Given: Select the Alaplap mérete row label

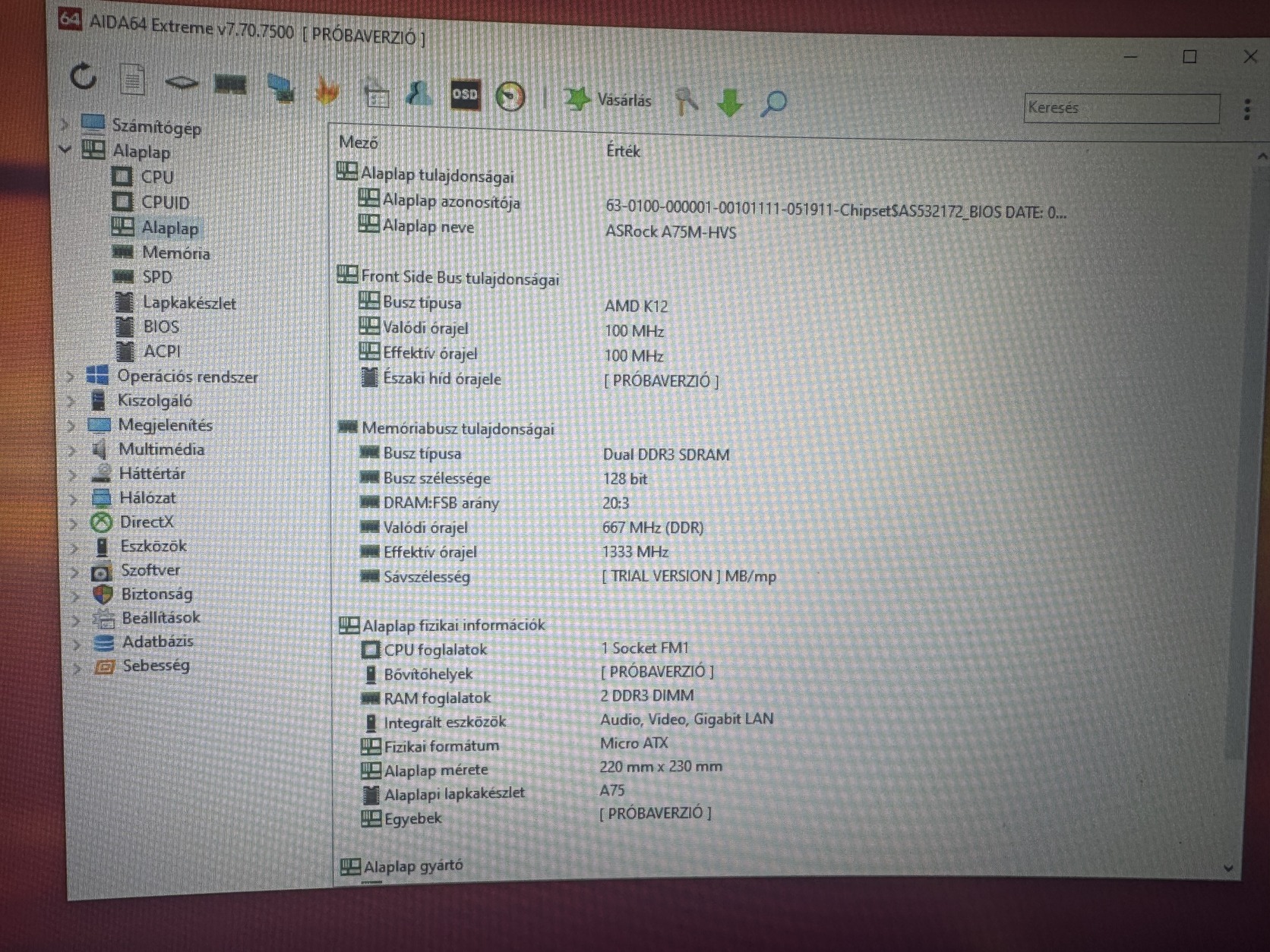Looking at the screenshot, I should coord(436,770).
